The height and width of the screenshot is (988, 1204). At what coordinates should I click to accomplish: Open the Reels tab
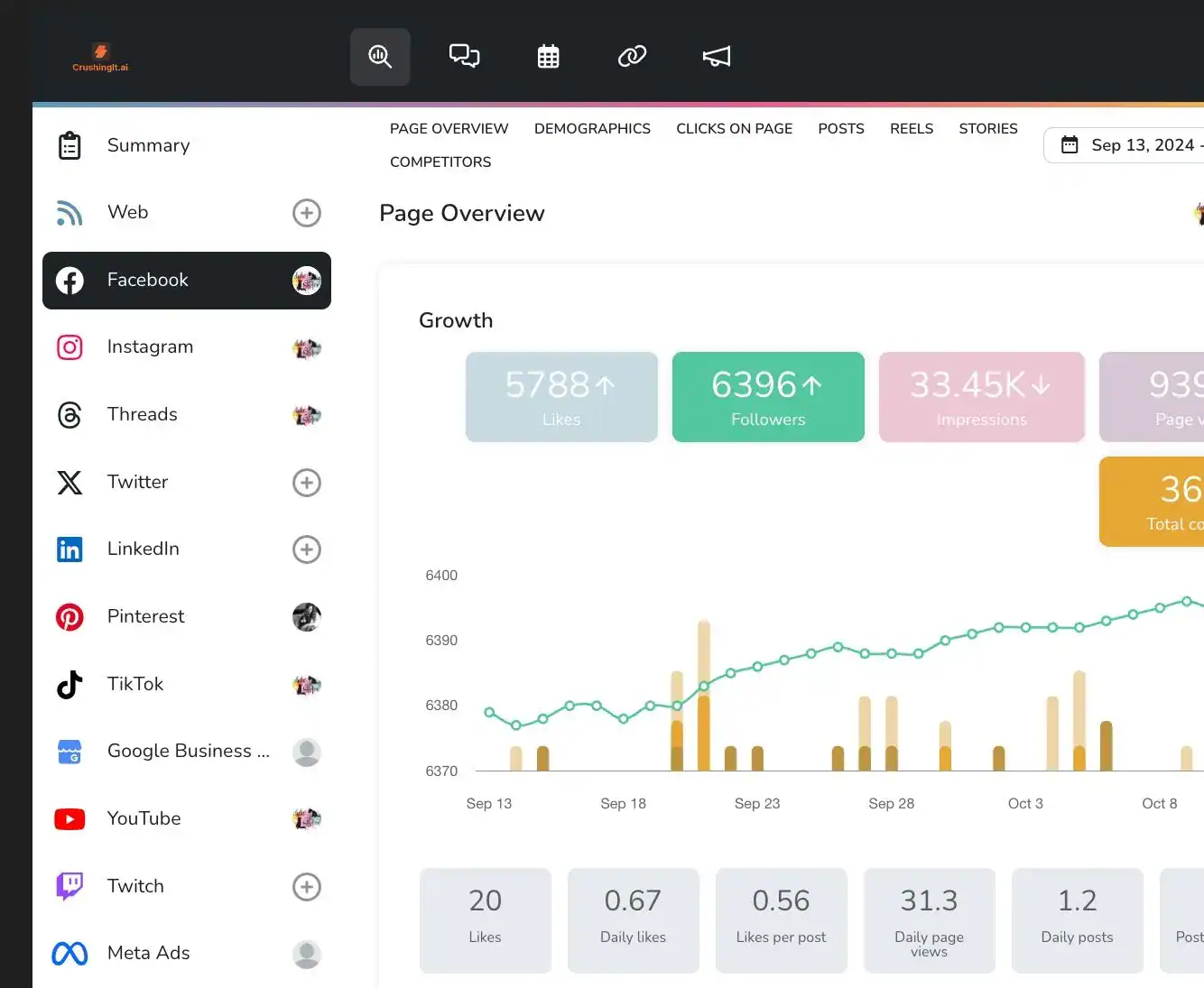click(x=912, y=129)
